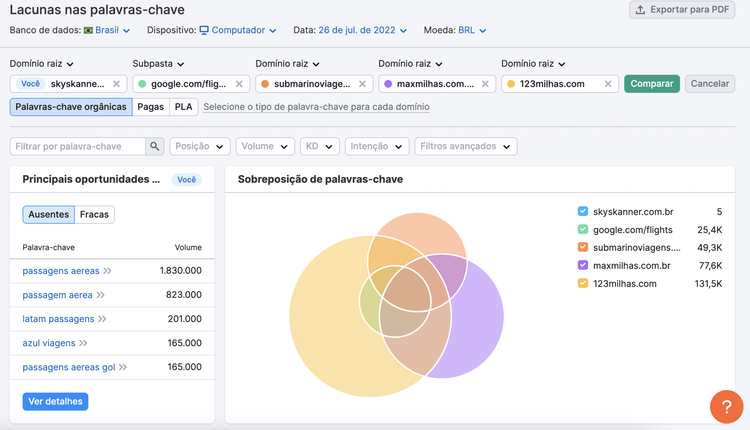Switch to the Ausentes tab
This screenshot has height=430, width=750.
tap(48, 214)
